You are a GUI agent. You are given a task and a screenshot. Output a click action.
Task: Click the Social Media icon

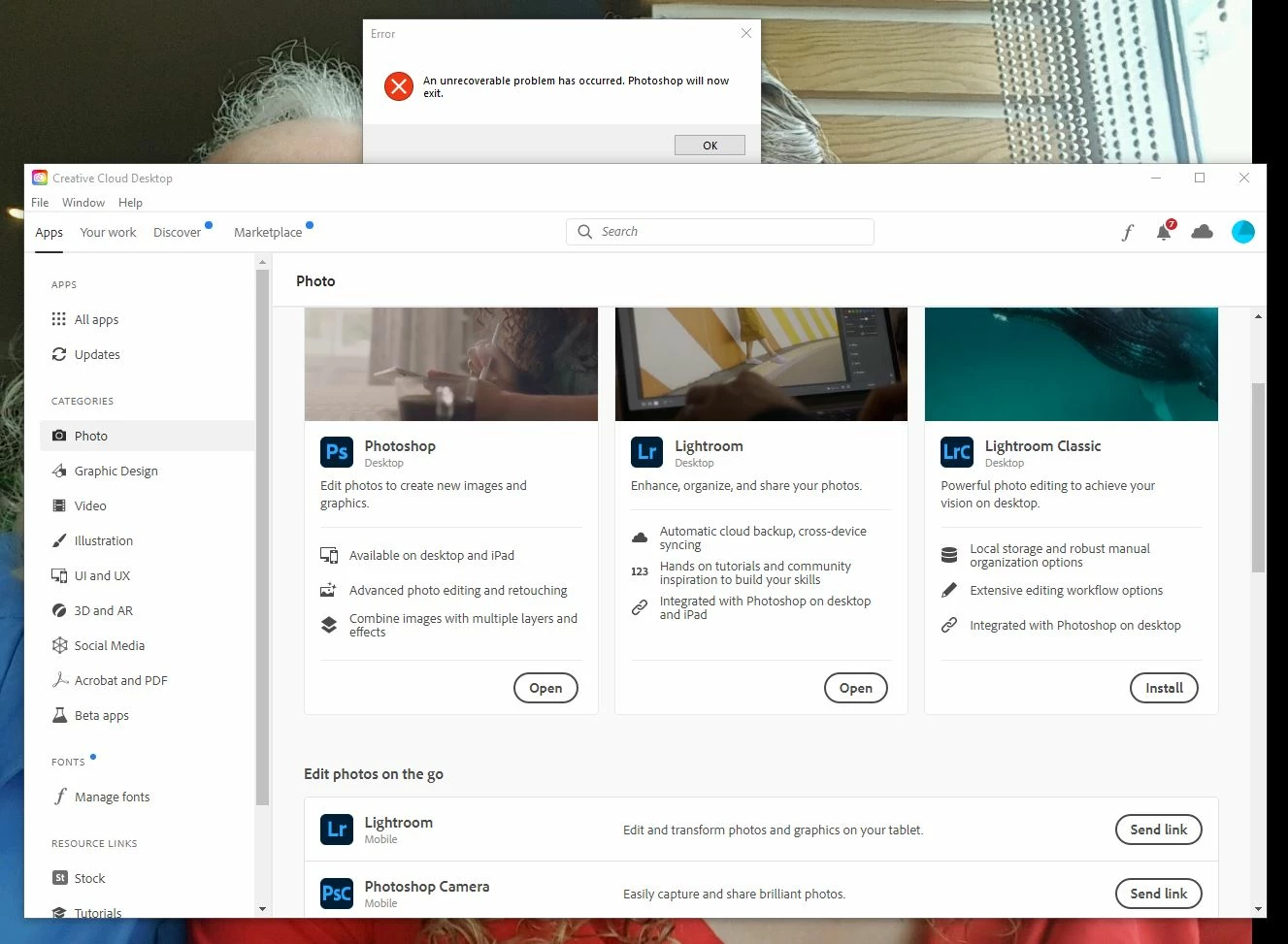(59, 645)
